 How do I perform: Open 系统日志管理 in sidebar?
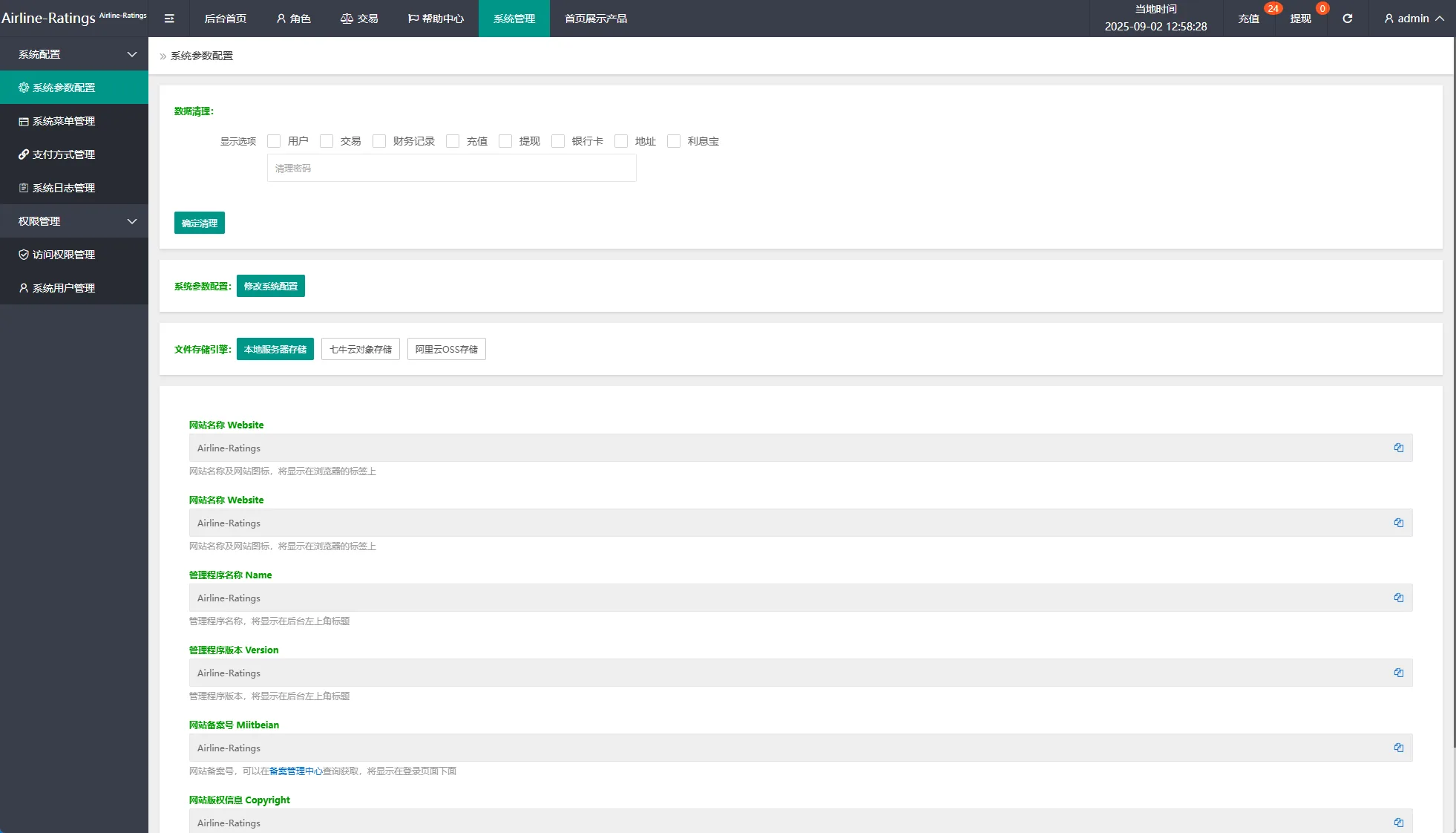coord(63,188)
